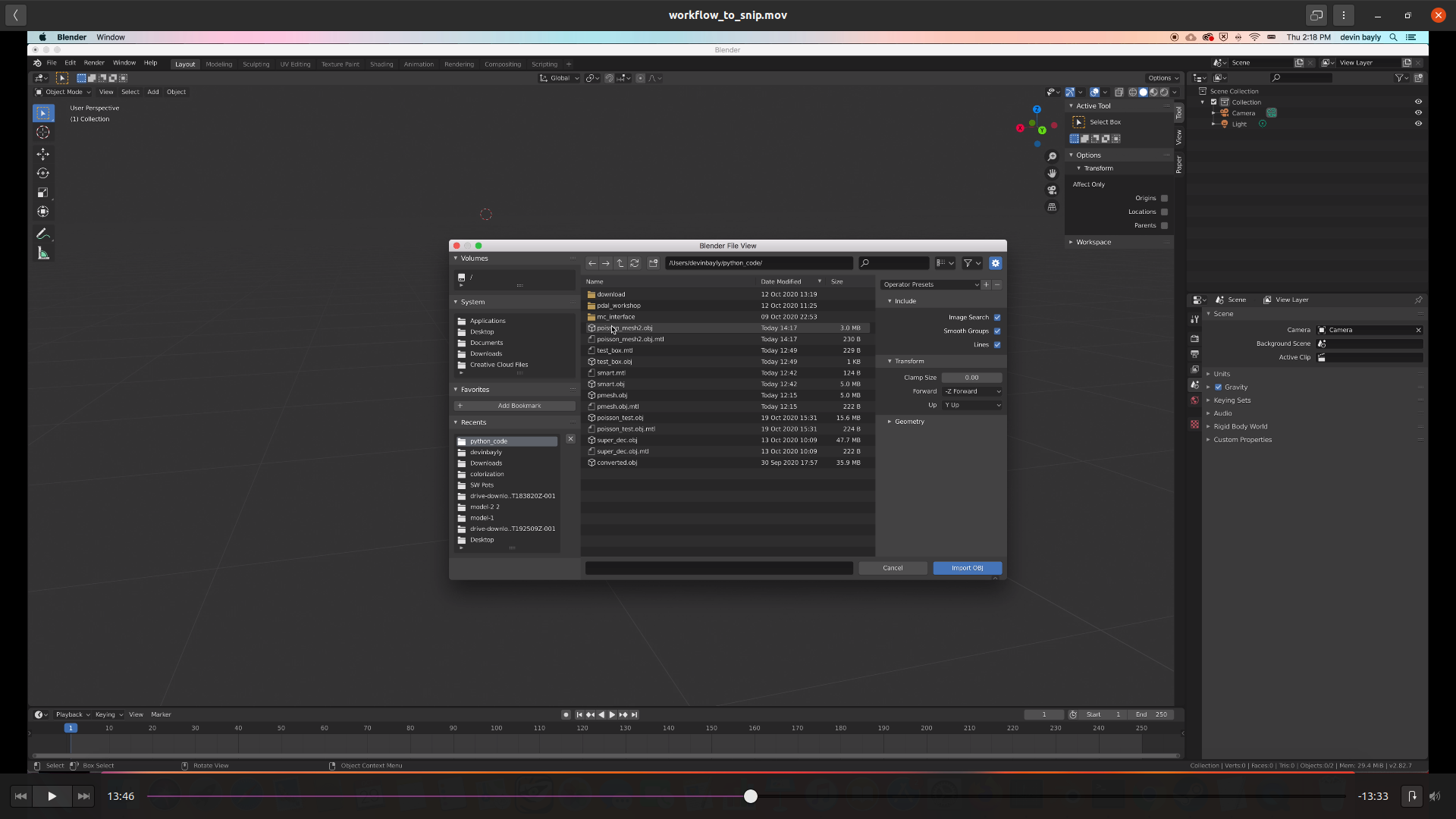Select the Annotate tool
Screen dimensions: 1456x819
(43, 234)
